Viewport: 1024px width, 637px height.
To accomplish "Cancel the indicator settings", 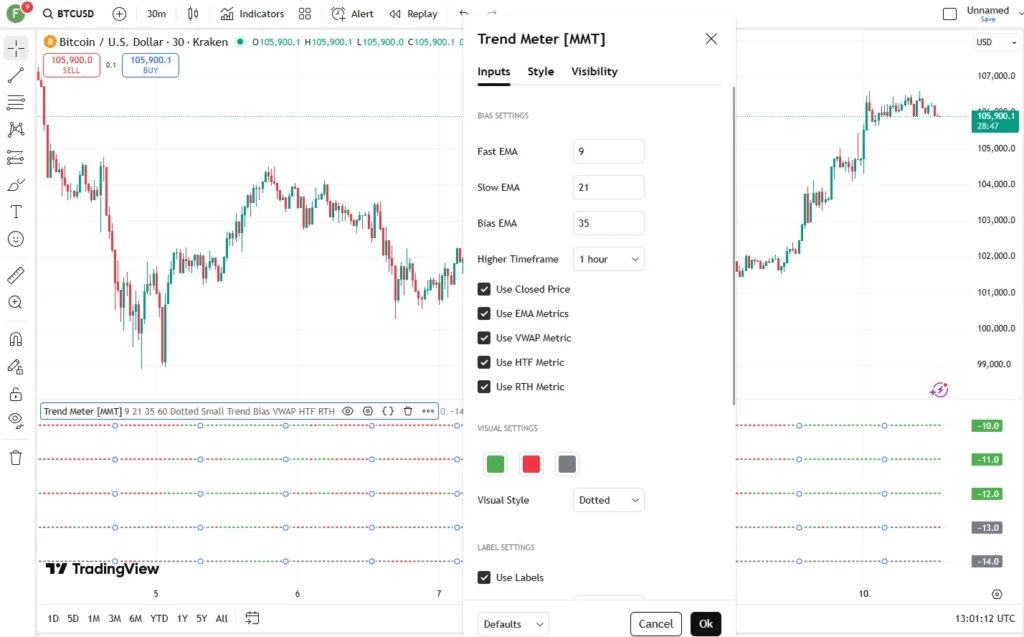I will coord(656,624).
